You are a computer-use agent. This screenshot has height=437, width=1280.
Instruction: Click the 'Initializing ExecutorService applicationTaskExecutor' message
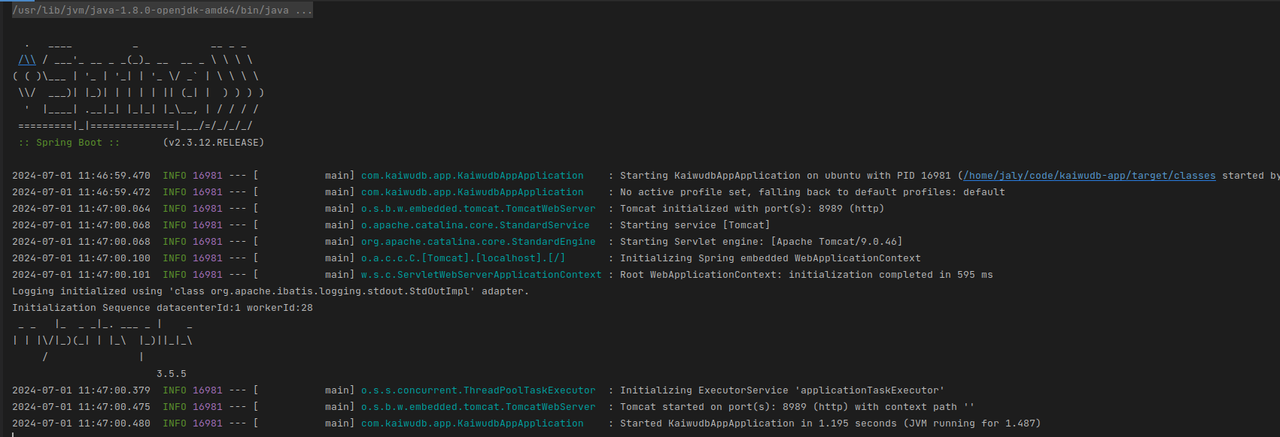pyautogui.click(x=783, y=390)
